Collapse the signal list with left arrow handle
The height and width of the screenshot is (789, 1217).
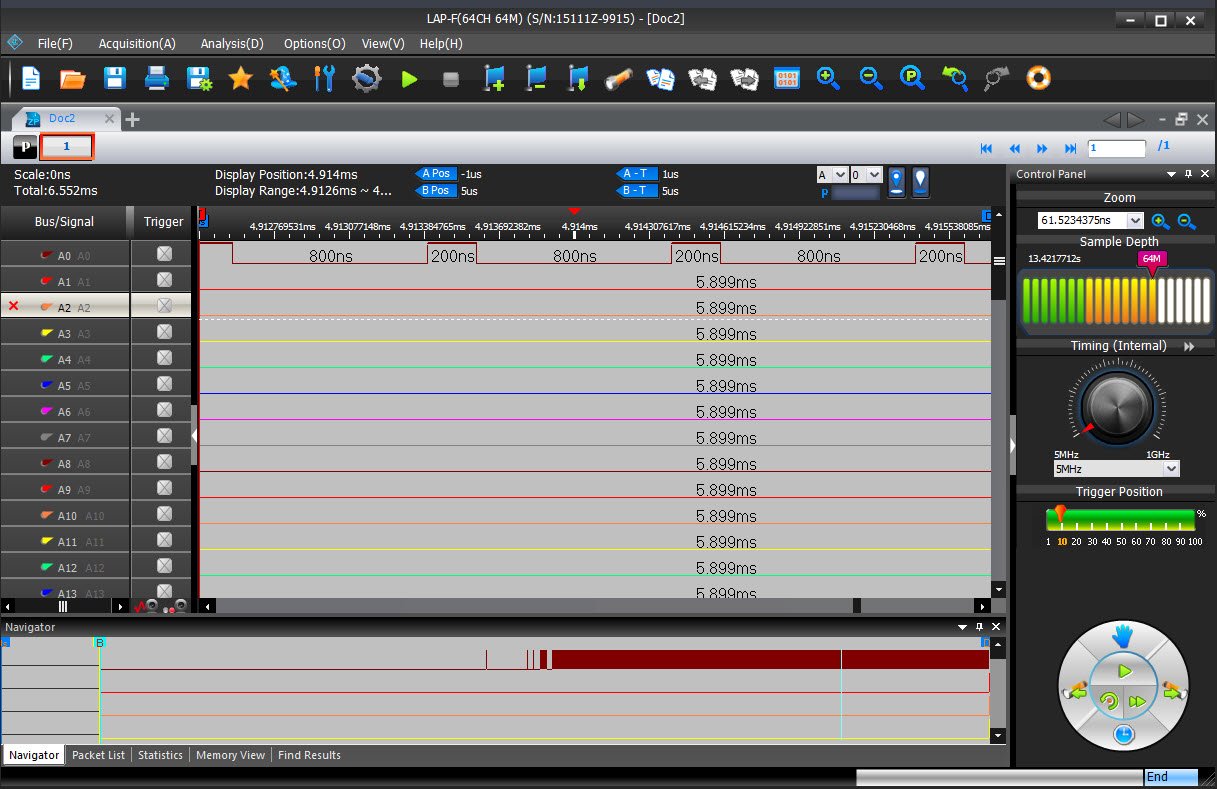point(194,436)
